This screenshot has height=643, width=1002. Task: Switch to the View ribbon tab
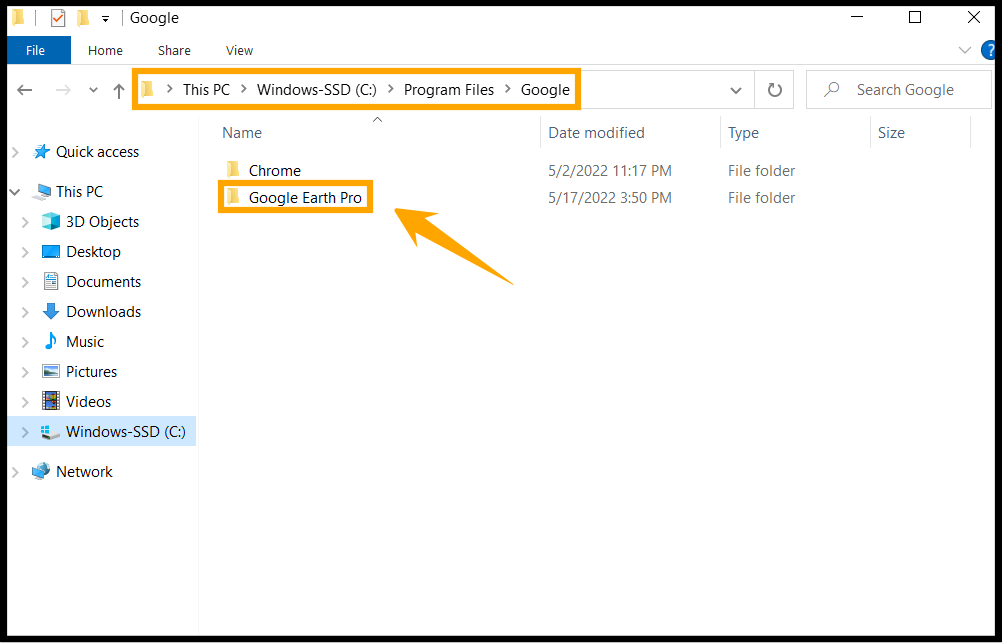[239, 50]
